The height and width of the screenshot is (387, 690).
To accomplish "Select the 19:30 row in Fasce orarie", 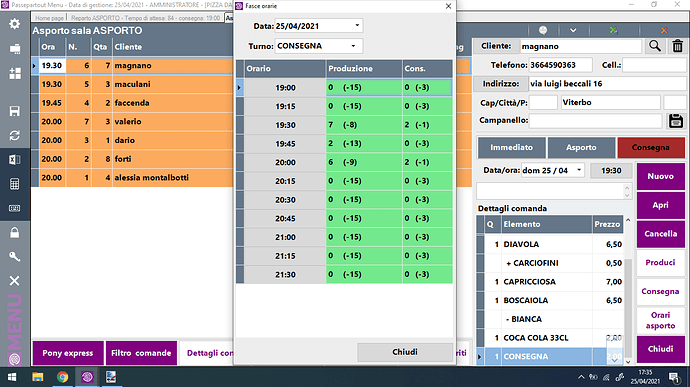I will (x=344, y=125).
